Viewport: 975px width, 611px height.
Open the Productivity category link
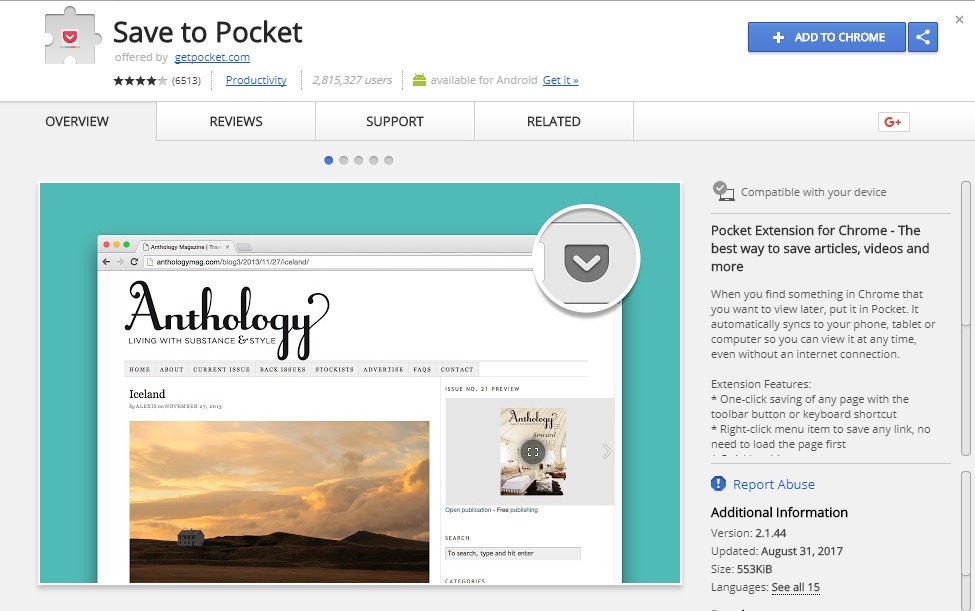click(x=256, y=80)
